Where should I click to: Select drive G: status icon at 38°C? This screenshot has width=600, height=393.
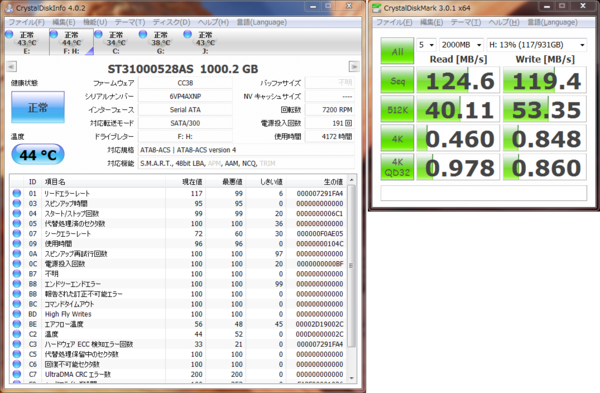pos(143,34)
